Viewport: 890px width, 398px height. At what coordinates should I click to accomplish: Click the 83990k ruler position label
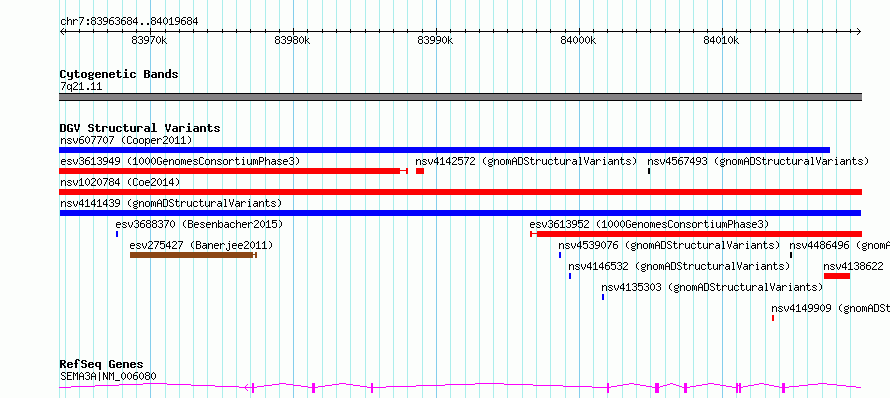point(435,40)
